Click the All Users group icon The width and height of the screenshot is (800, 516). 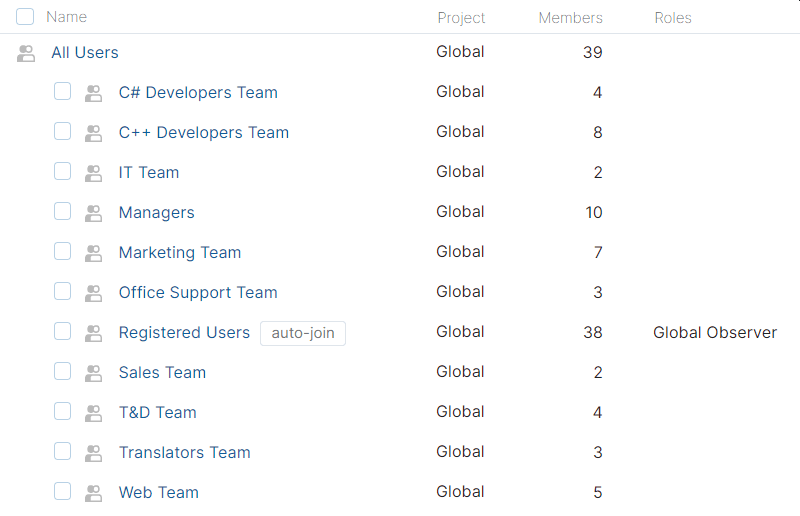coord(26,53)
